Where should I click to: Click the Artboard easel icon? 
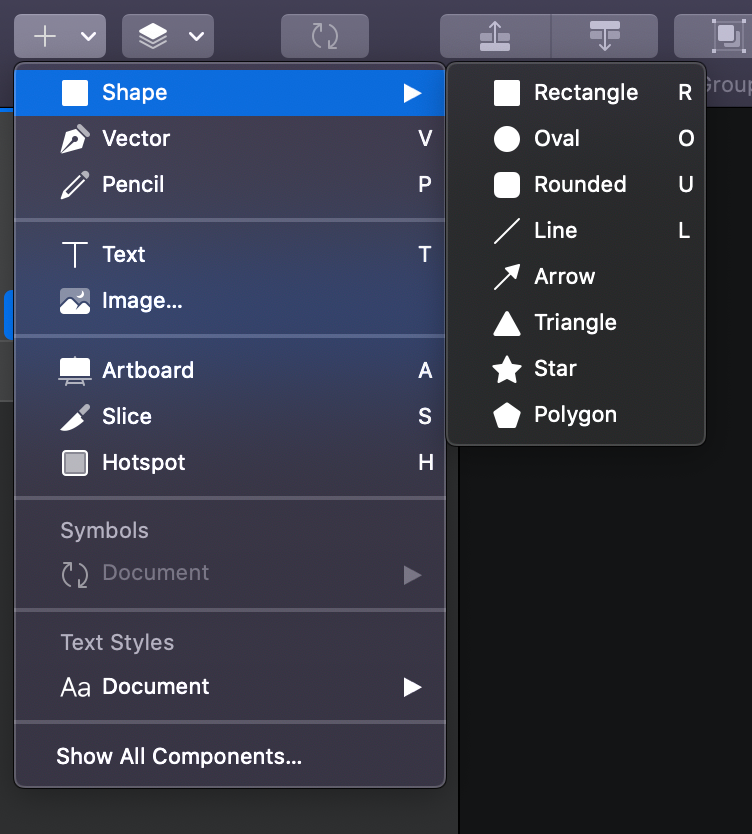pos(75,371)
